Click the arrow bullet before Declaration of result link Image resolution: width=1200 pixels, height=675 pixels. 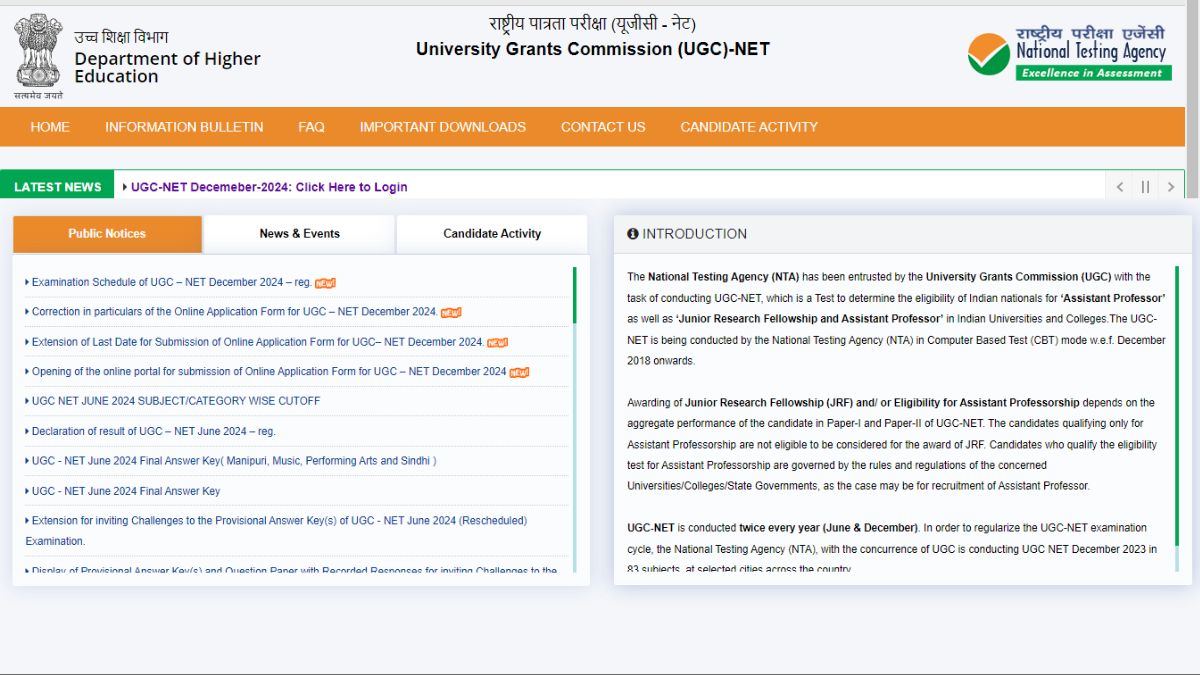click(x=27, y=431)
